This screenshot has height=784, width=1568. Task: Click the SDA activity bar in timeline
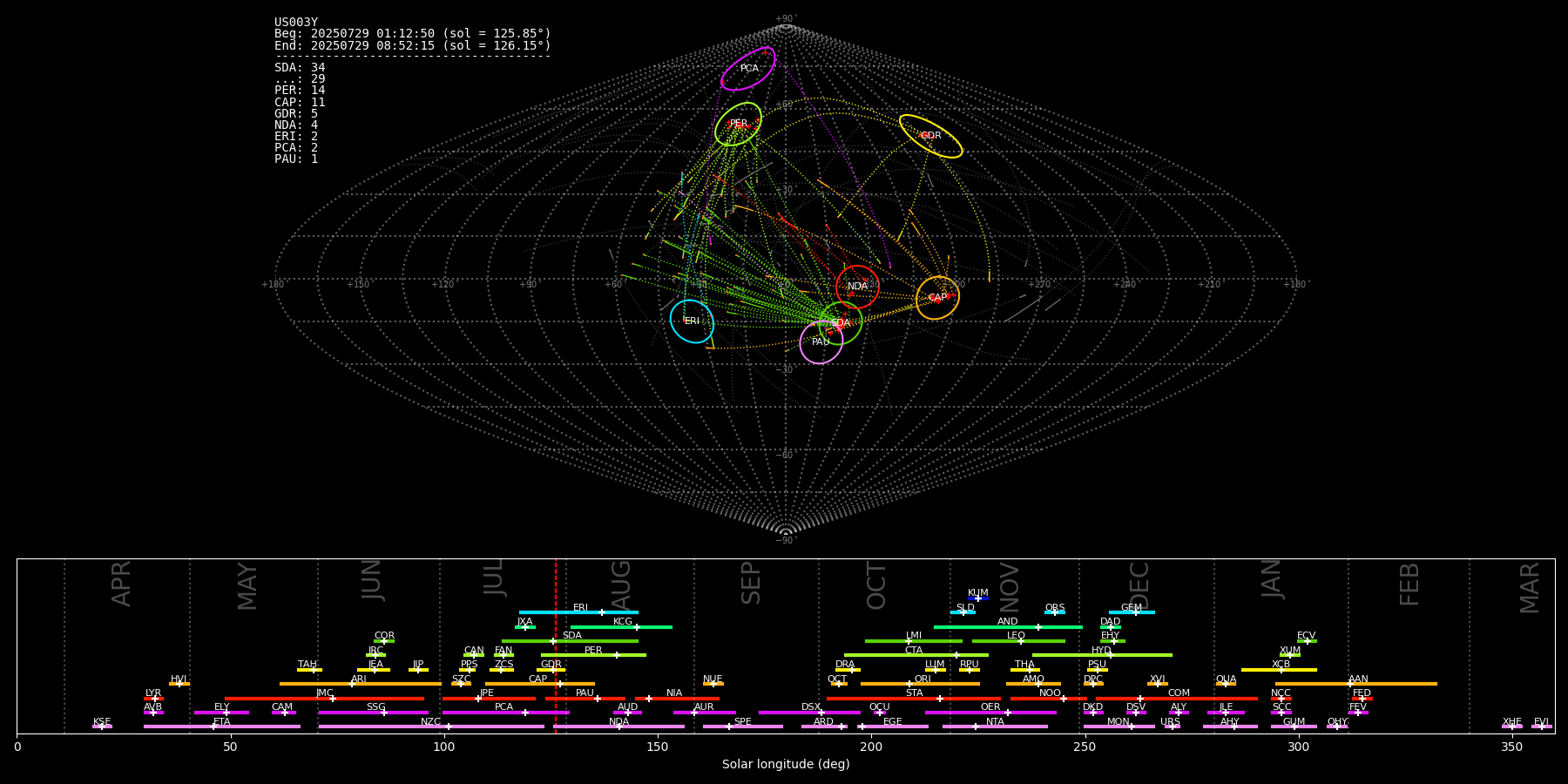point(570,641)
